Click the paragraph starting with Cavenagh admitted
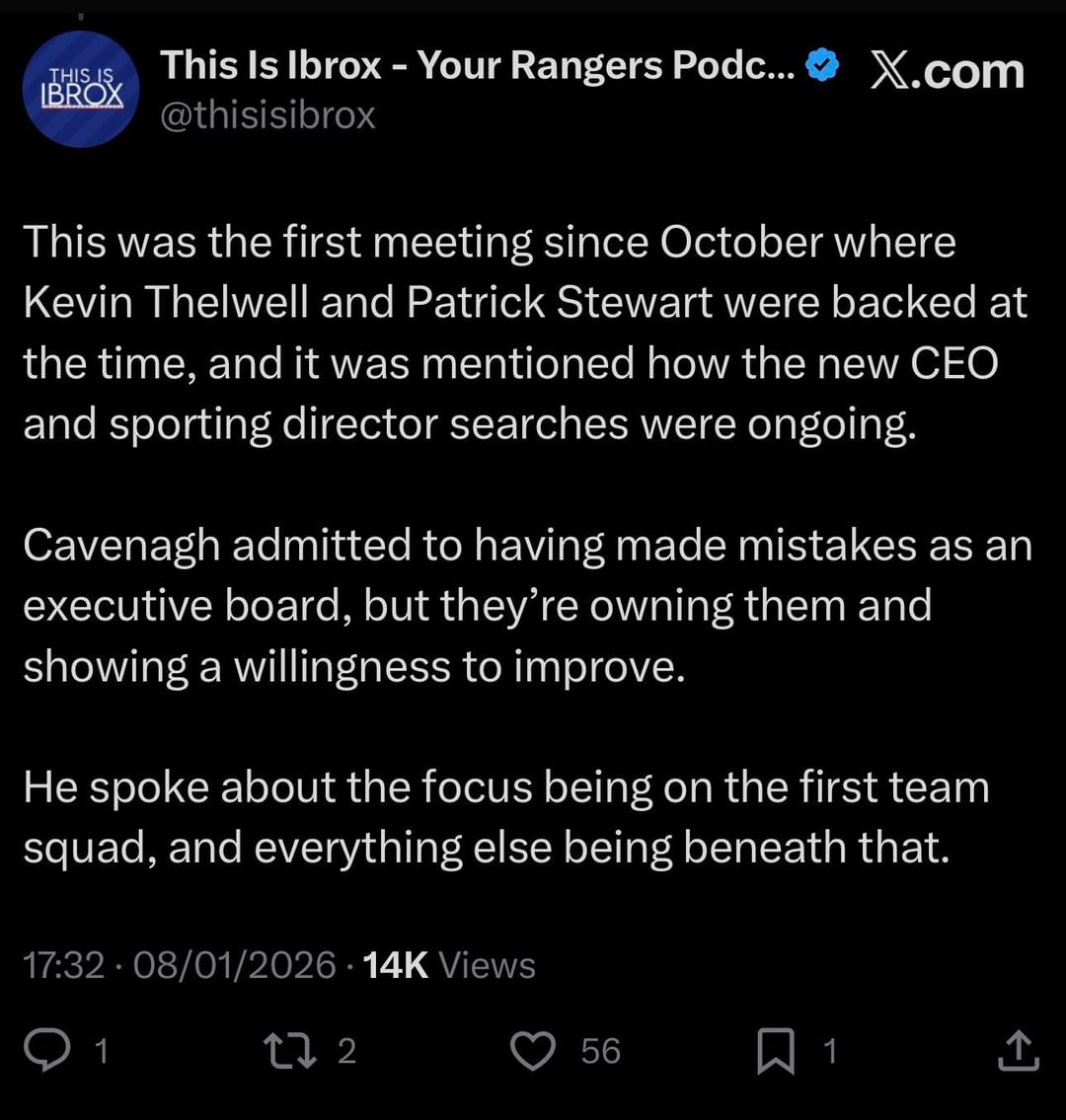 point(523,606)
